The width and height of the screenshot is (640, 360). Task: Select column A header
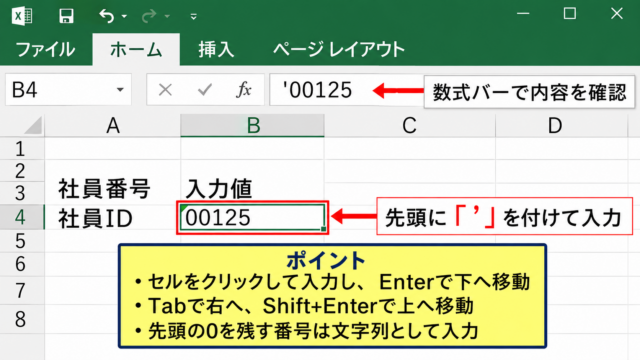[x=113, y=125]
